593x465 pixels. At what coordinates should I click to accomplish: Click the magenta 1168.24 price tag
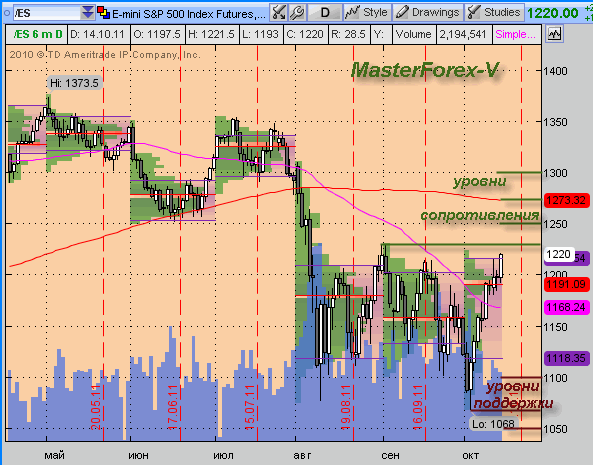tap(567, 307)
